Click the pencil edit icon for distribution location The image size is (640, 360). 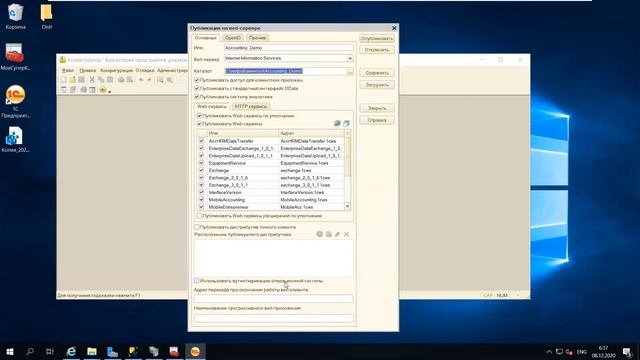tap(338, 234)
